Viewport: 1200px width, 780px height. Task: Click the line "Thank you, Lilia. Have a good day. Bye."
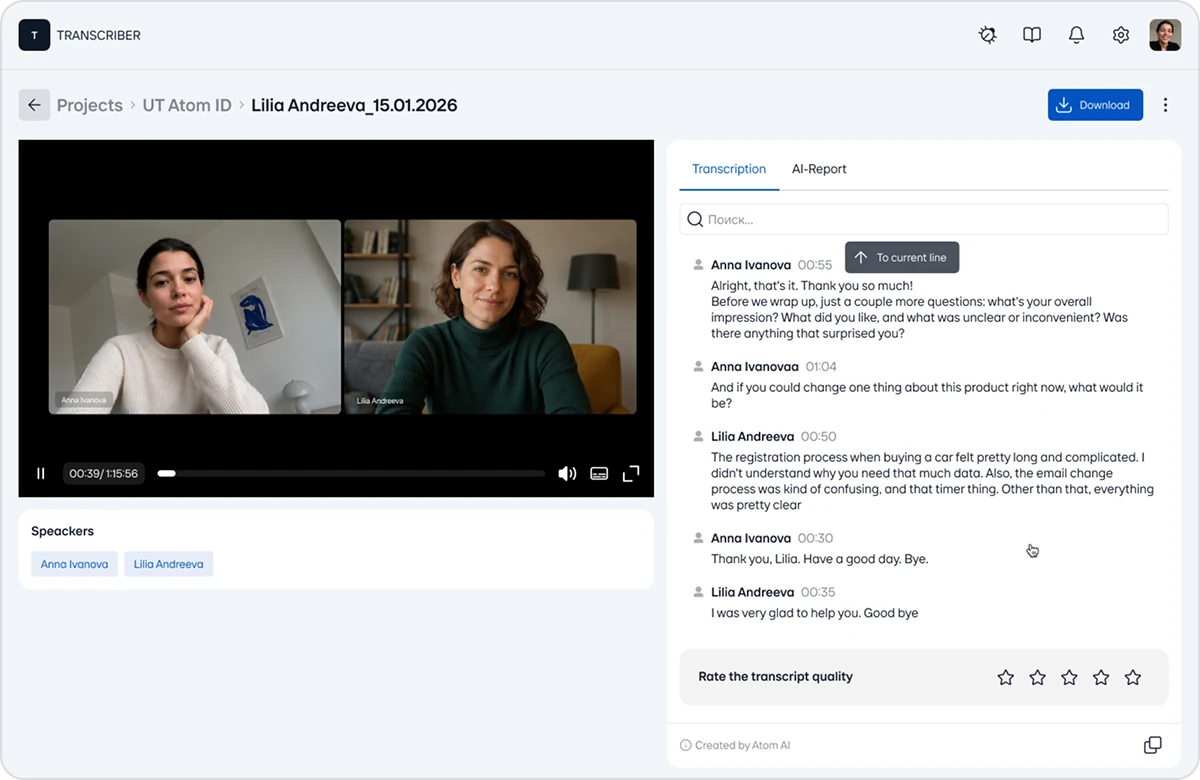(820, 559)
